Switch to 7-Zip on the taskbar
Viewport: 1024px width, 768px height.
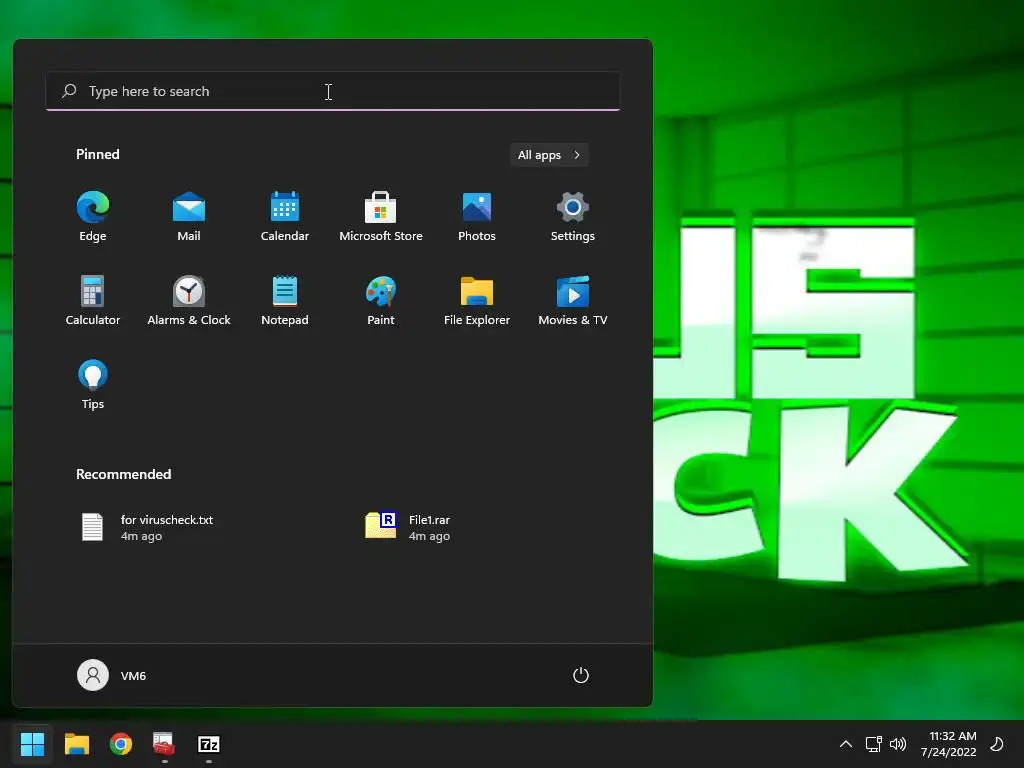tap(209, 744)
